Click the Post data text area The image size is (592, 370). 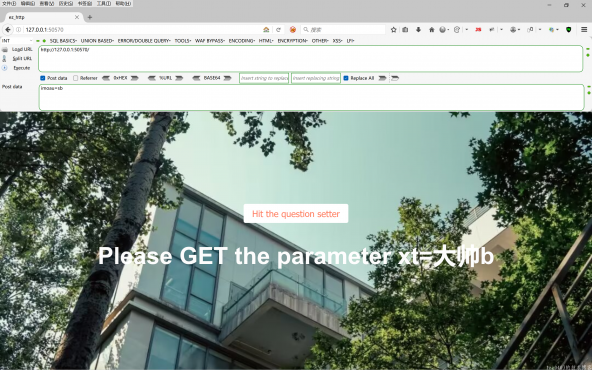tap(311, 97)
